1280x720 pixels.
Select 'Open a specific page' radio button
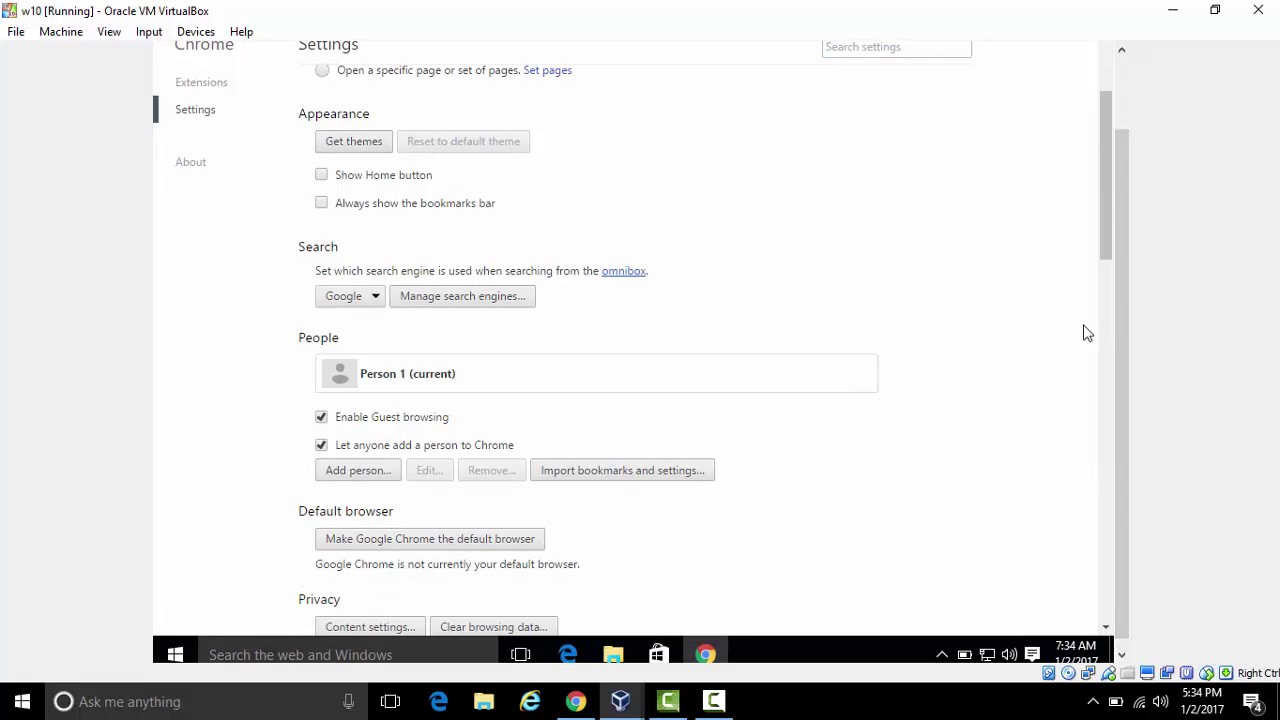pos(322,70)
